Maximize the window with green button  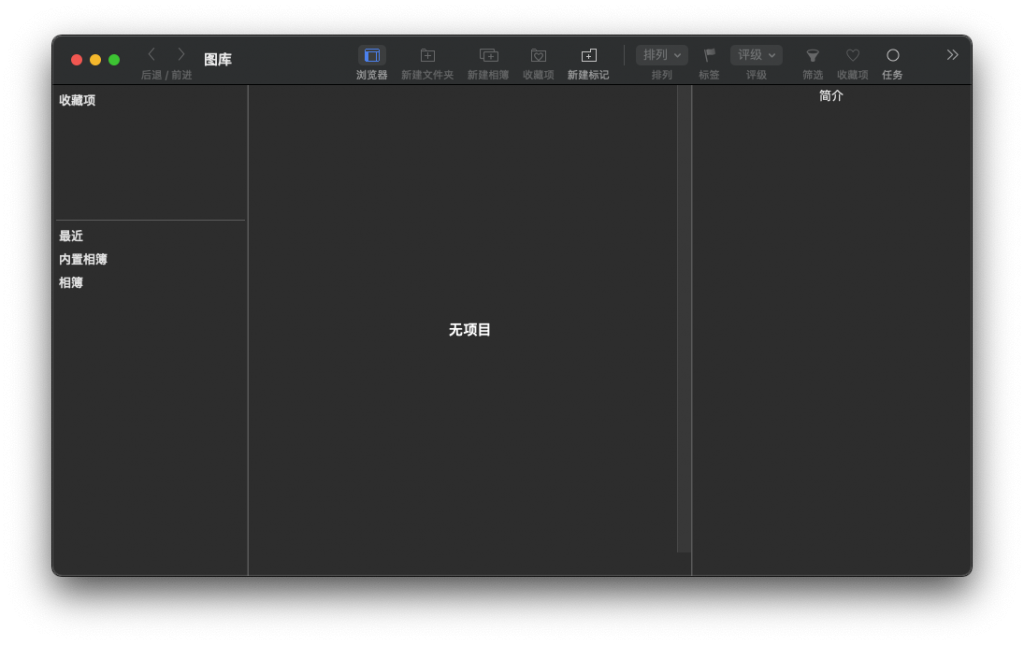114,59
